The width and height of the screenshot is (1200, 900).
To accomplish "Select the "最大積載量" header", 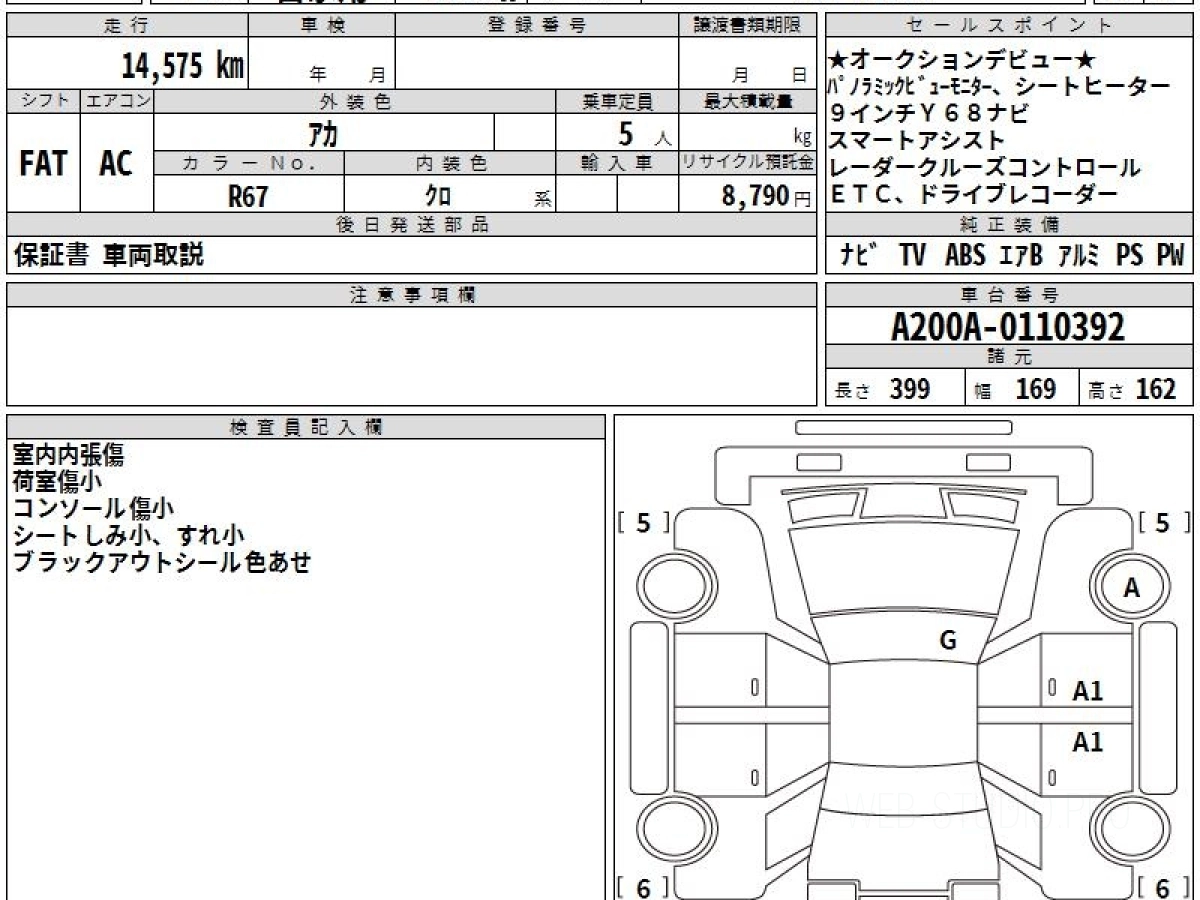I will pyautogui.click(x=747, y=101).
